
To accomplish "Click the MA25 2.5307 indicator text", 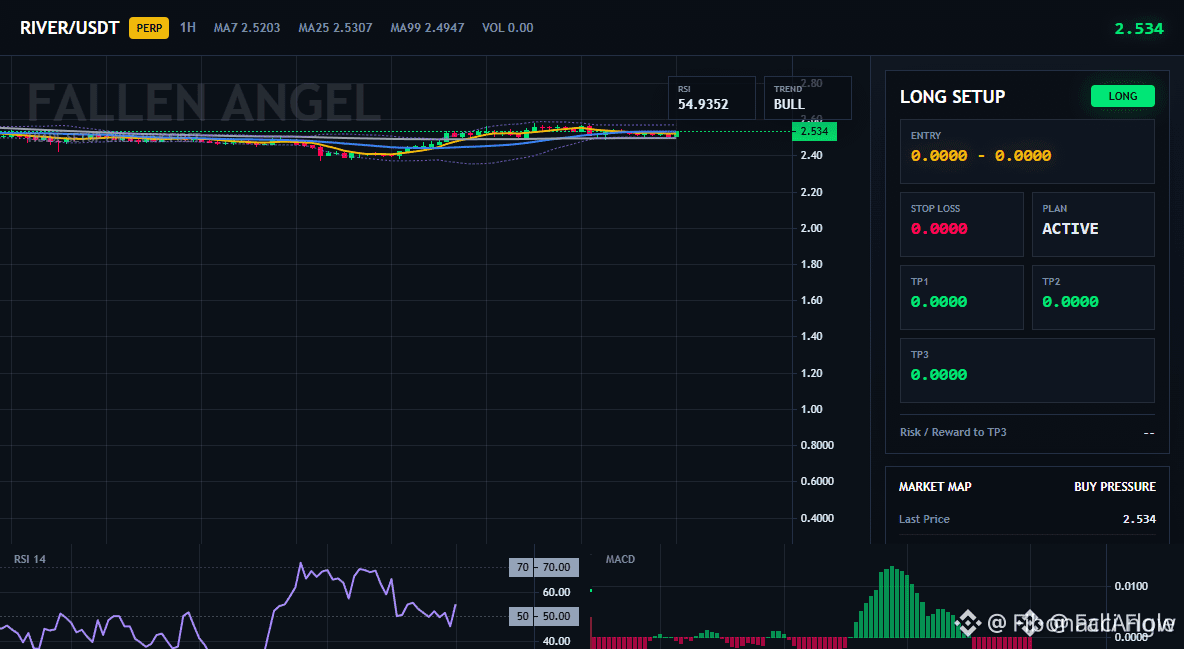I will point(335,28).
